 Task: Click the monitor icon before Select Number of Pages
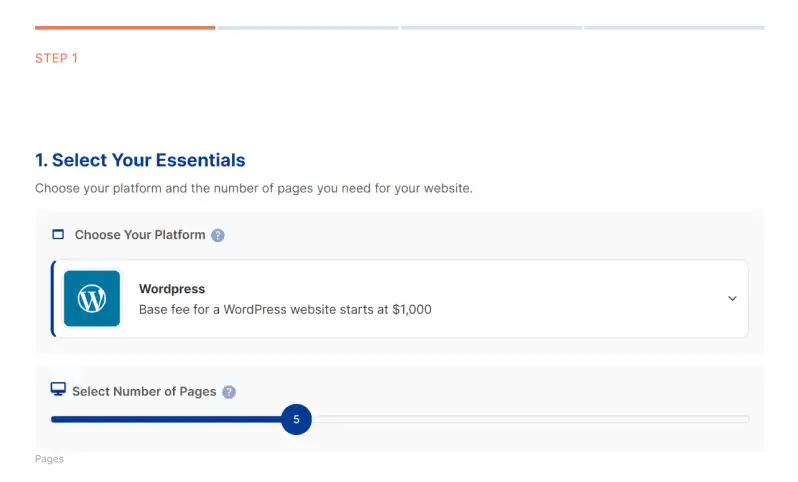pyautogui.click(x=58, y=390)
